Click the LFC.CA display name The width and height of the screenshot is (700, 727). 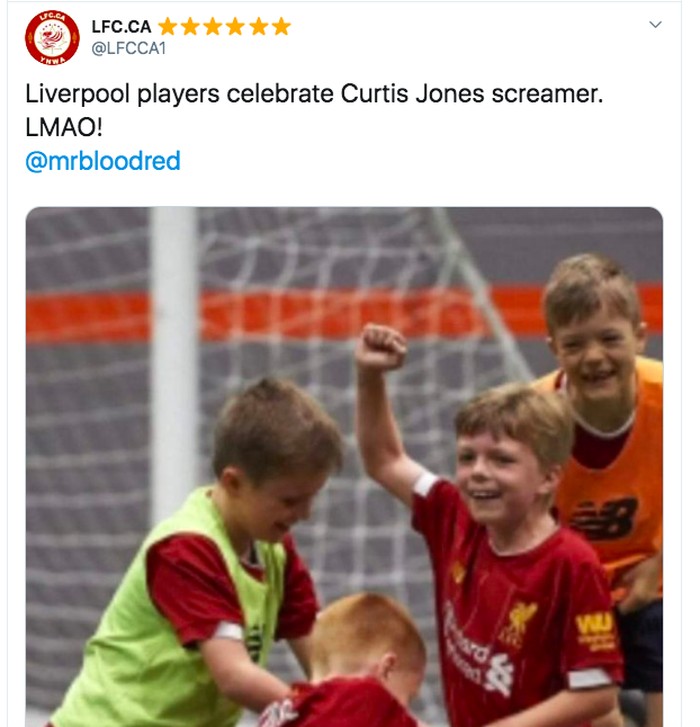(121, 26)
